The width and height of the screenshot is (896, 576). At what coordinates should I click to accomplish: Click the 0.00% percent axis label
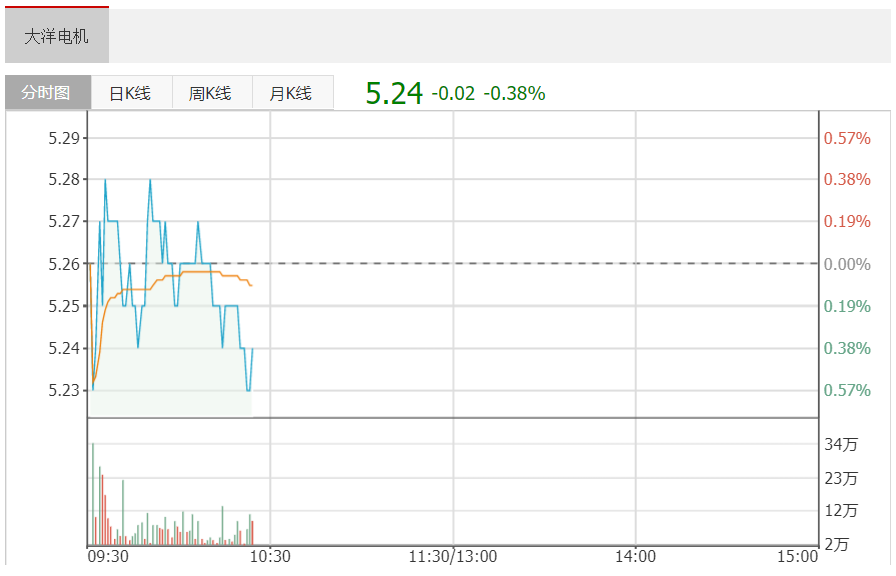[x=847, y=265]
